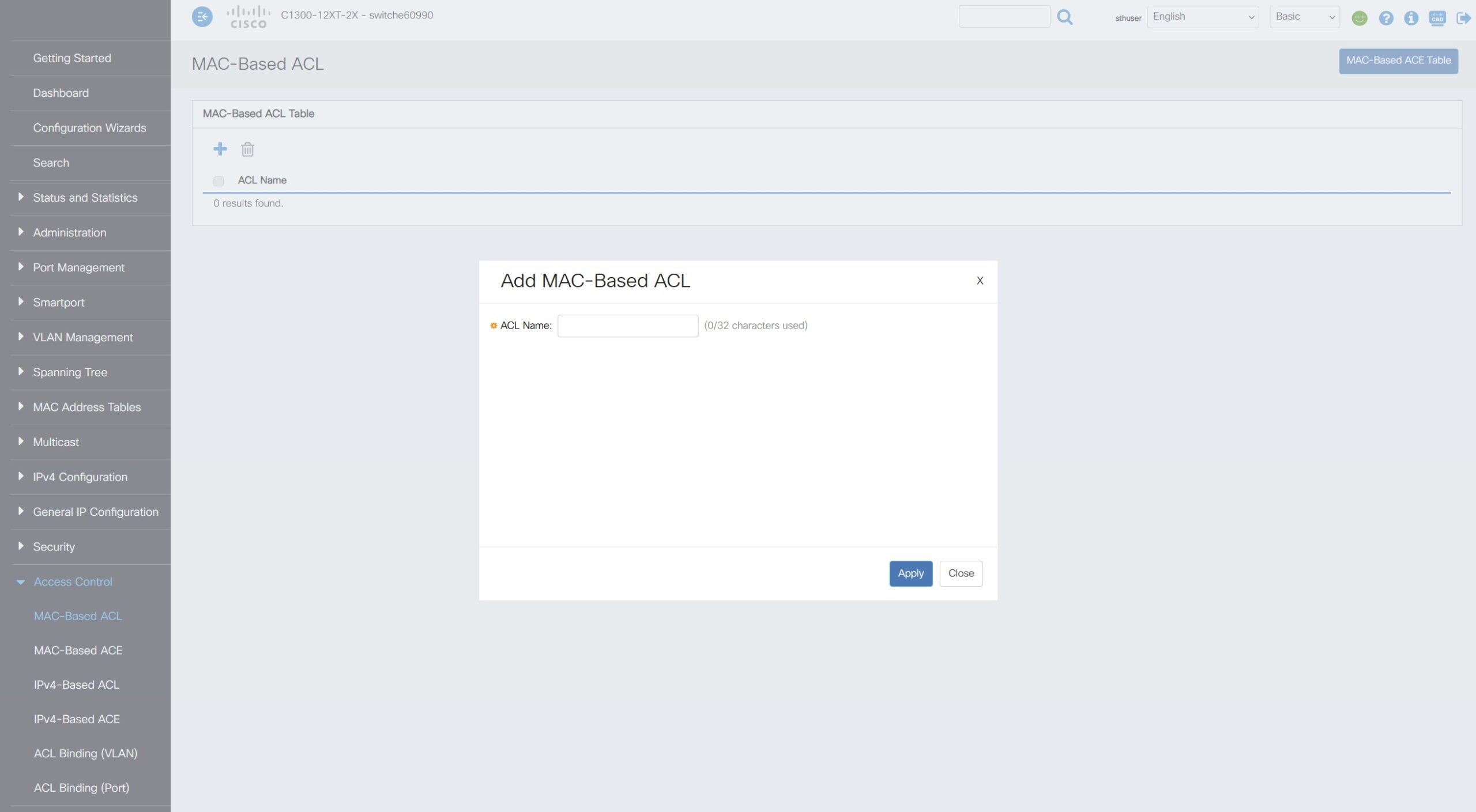
Task: Open the English language dropdown
Action: (x=1202, y=17)
